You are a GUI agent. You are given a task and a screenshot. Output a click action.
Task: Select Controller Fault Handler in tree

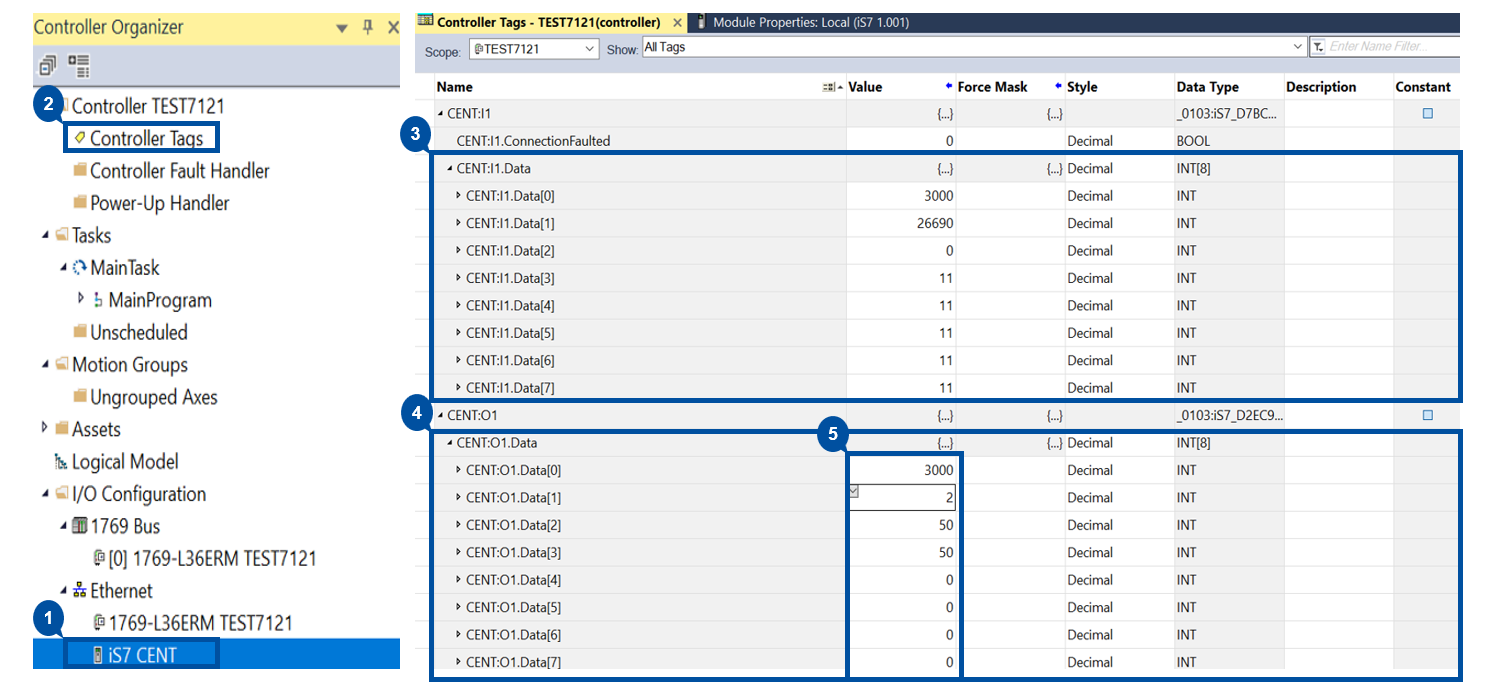point(179,171)
